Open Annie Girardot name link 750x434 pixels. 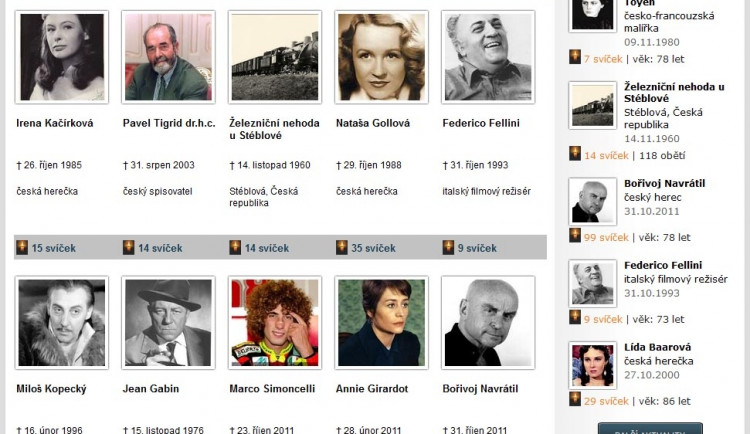coord(372,389)
